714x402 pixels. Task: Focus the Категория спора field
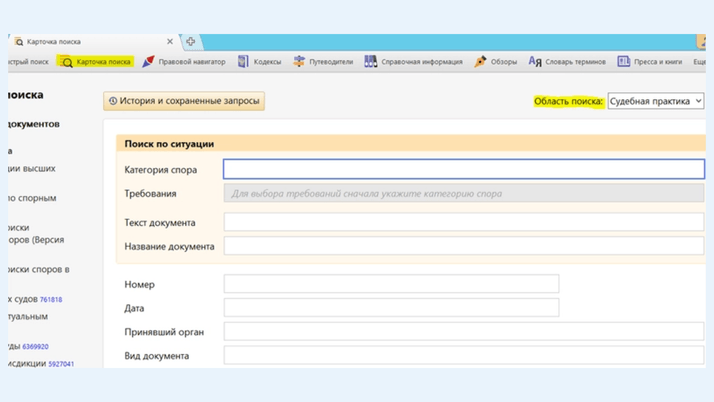click(463, 169)
